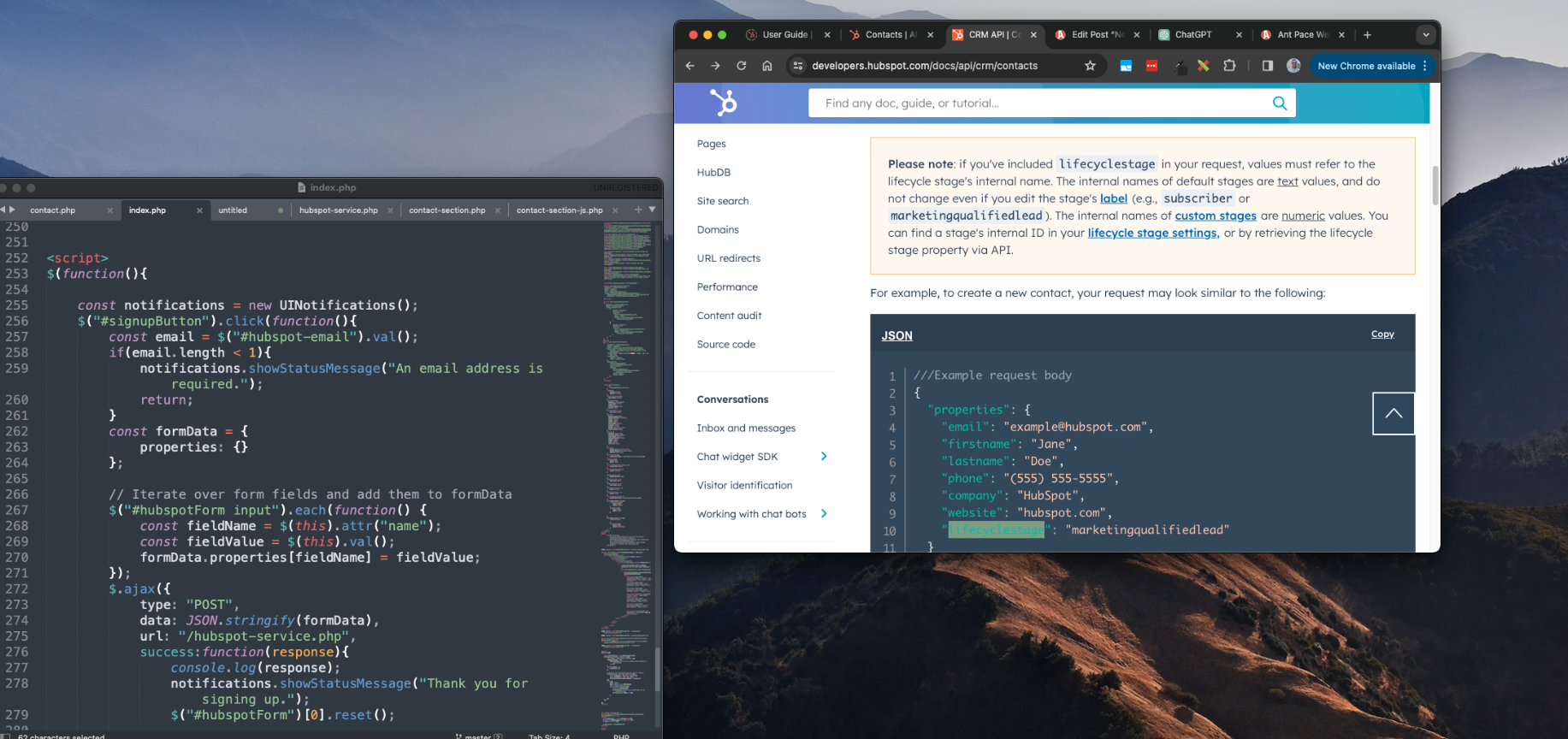This screenshot has height=739, width=1568.
Task: Select the JSON code tab
Action: click(x=896, y=335)
